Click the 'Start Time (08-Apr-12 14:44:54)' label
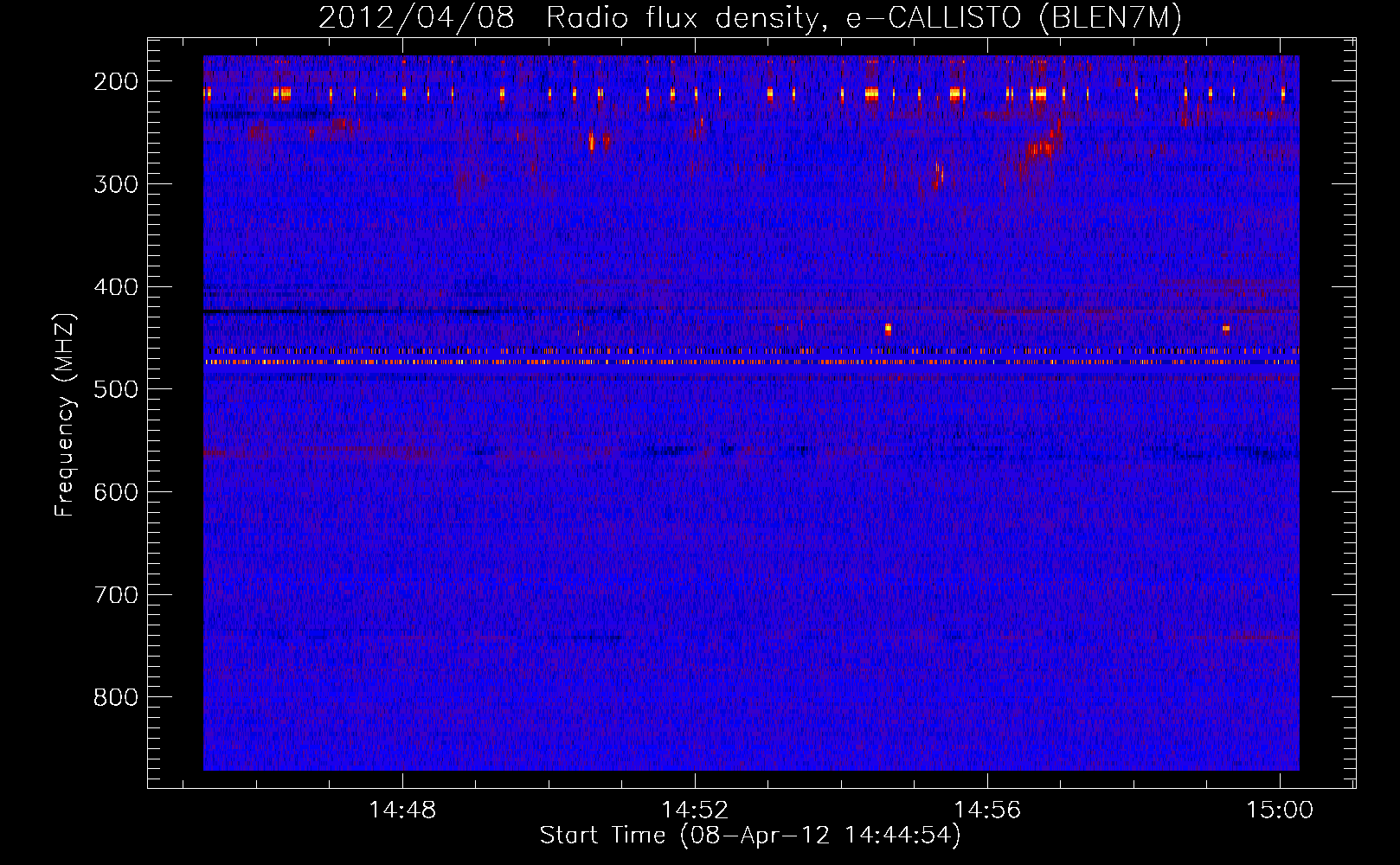This screenshot has height=865, width=1400. 750,836
